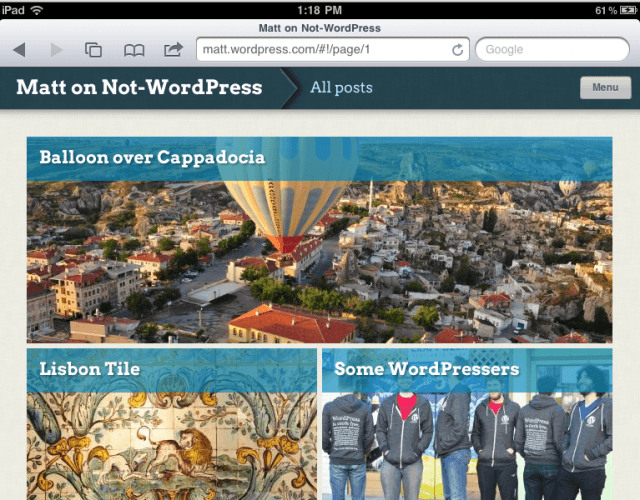
Task: Open the Balloon over Cappadocia post title
Action: coord(152,158)
